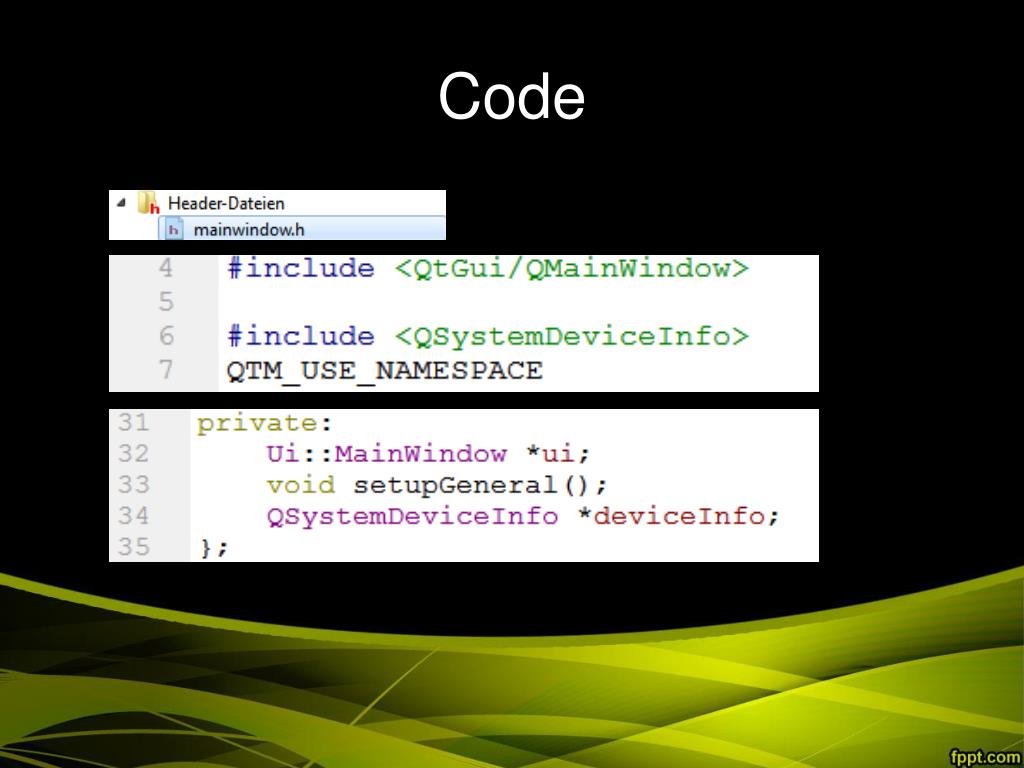Click the QTM_USE_NAMESPACE macro text
This screenshot has width=1024, height=768.
click(385, 371)
